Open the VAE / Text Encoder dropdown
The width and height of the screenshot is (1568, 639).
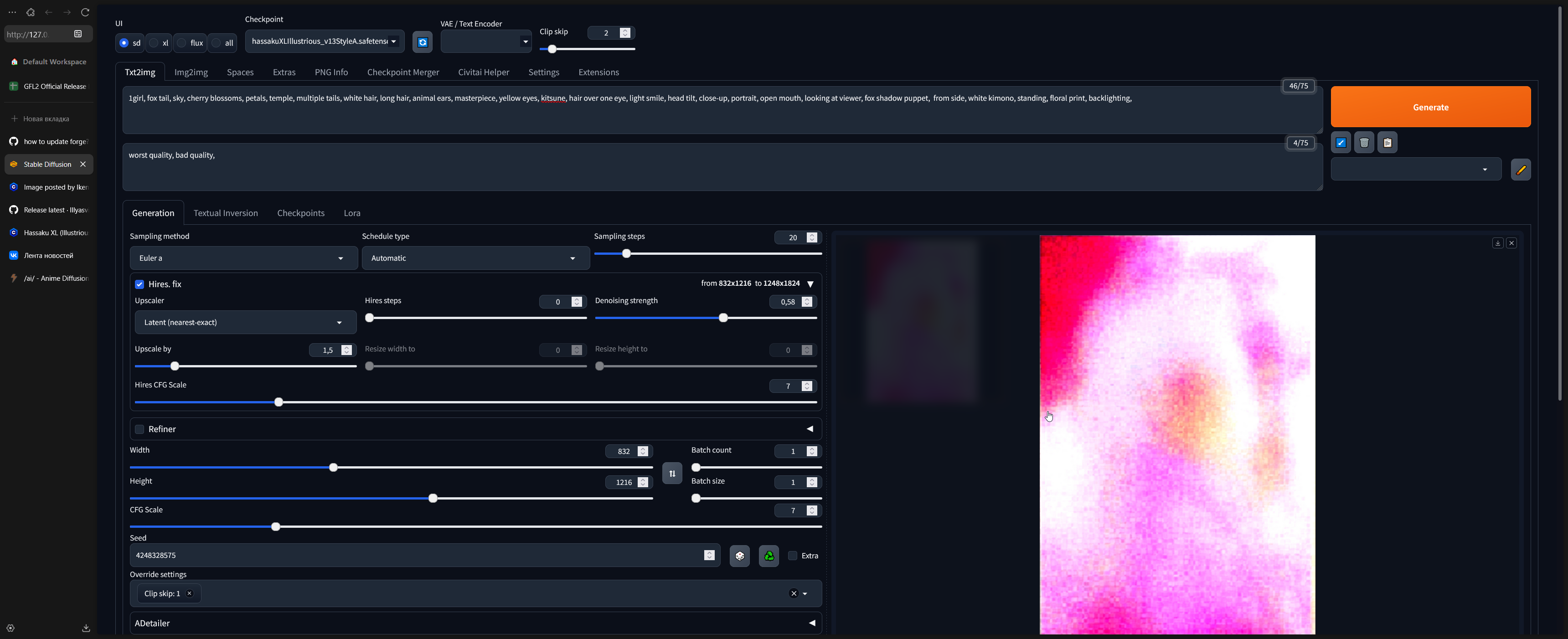coord(486,41)
